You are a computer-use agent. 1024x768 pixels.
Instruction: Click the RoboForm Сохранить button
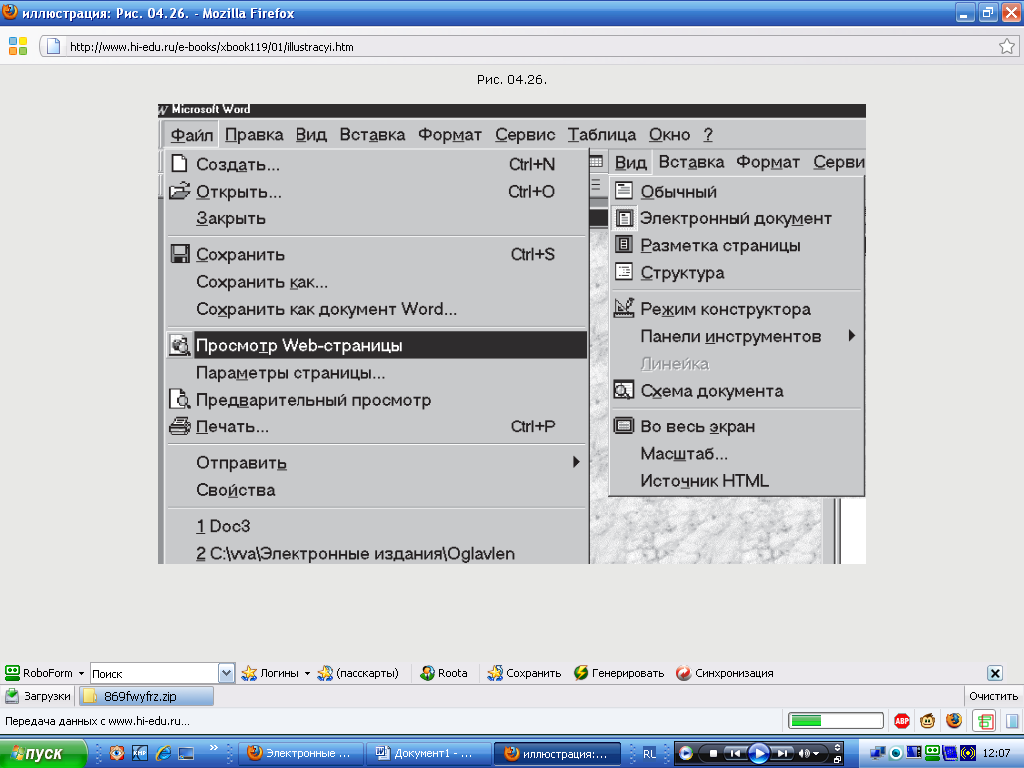click(x=524, y=673)
